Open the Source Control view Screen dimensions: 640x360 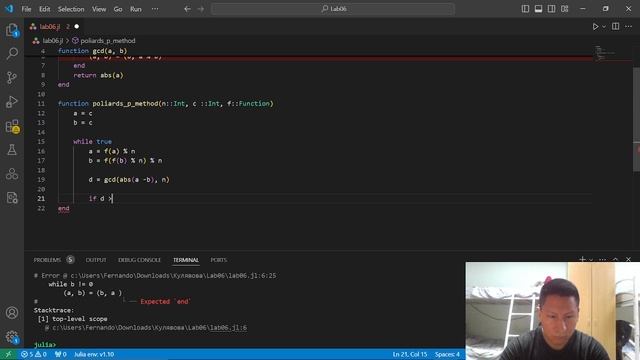click(x=12, y=78)
